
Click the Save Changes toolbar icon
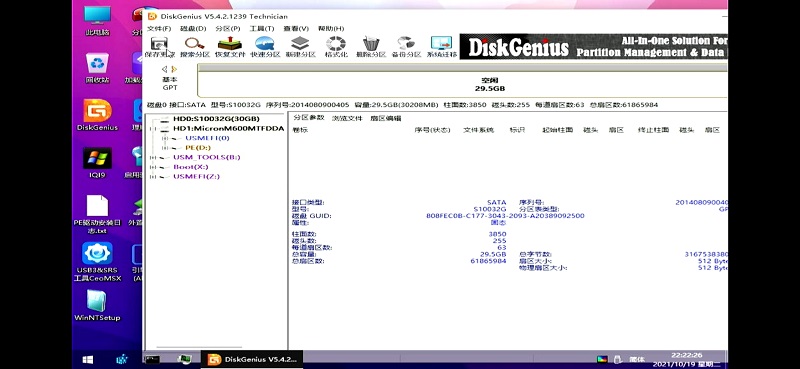160,46
